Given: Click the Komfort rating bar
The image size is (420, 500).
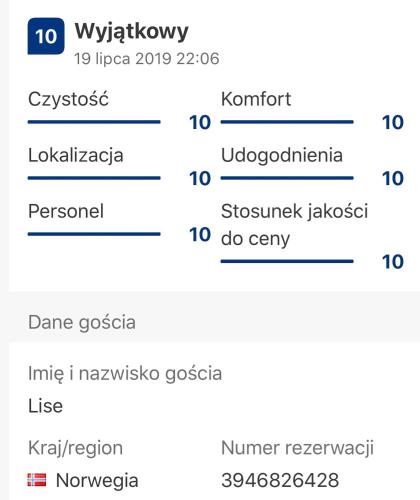Looking at the screenshot, I should pos(287,122).
